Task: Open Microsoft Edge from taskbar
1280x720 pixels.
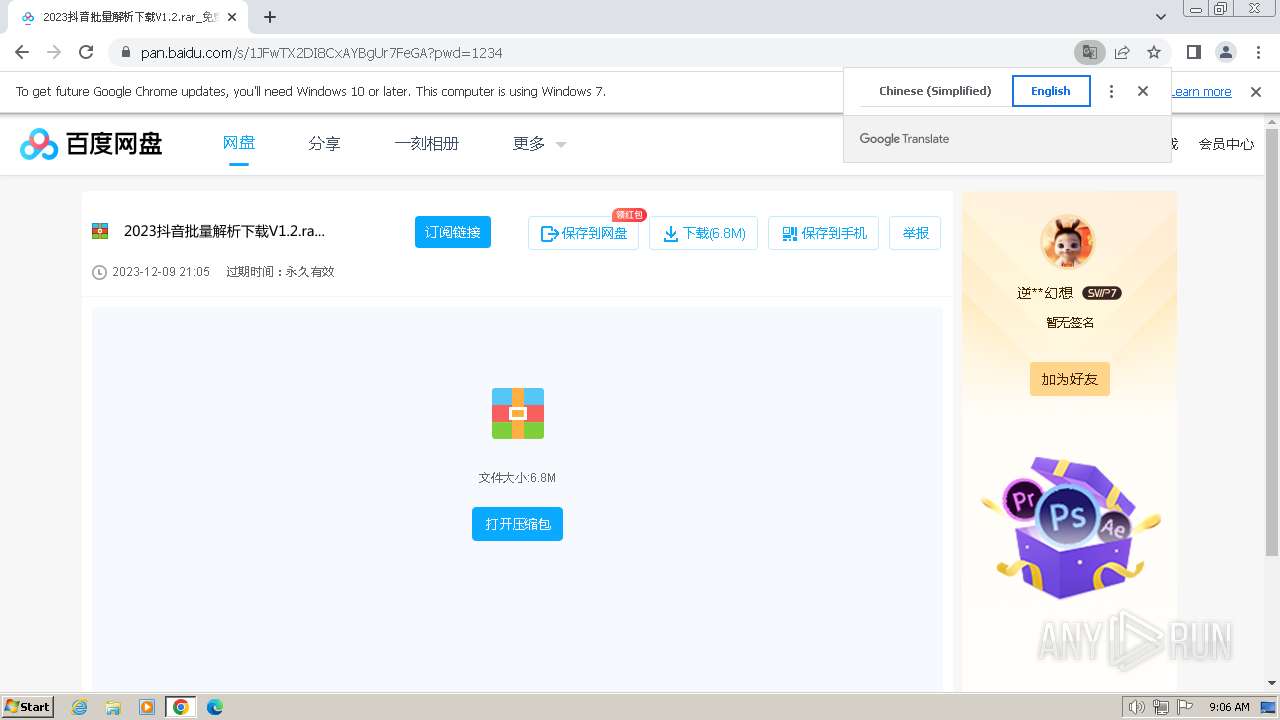Action: click(215, 707)
